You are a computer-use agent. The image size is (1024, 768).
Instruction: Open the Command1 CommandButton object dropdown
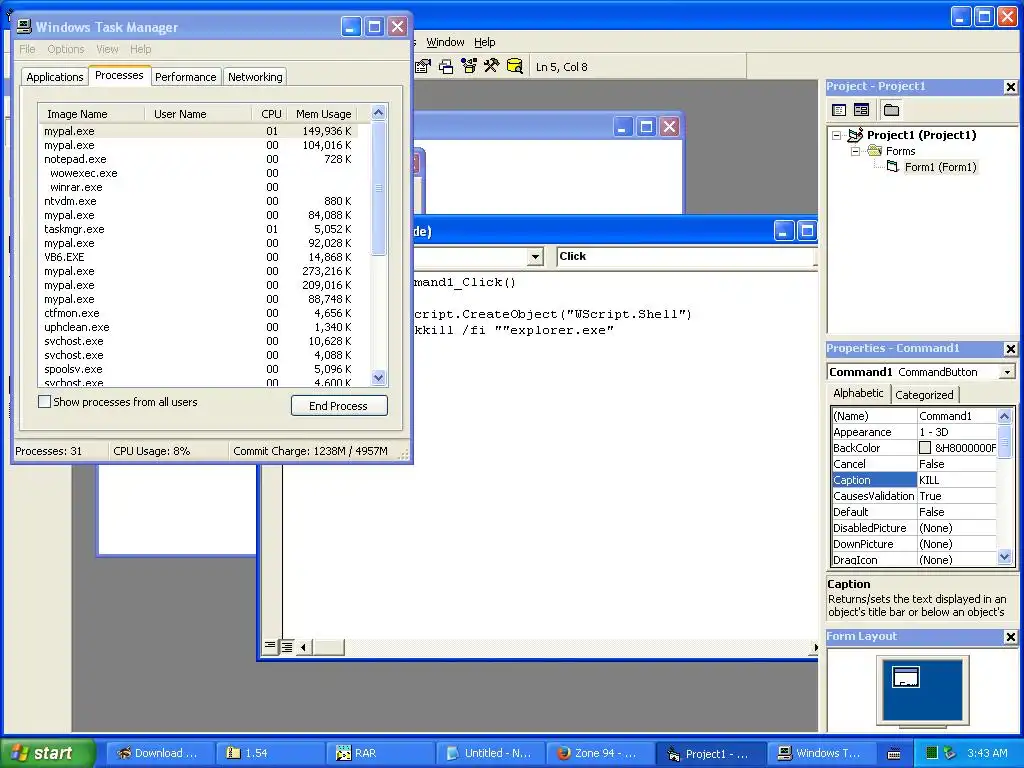1007,372
